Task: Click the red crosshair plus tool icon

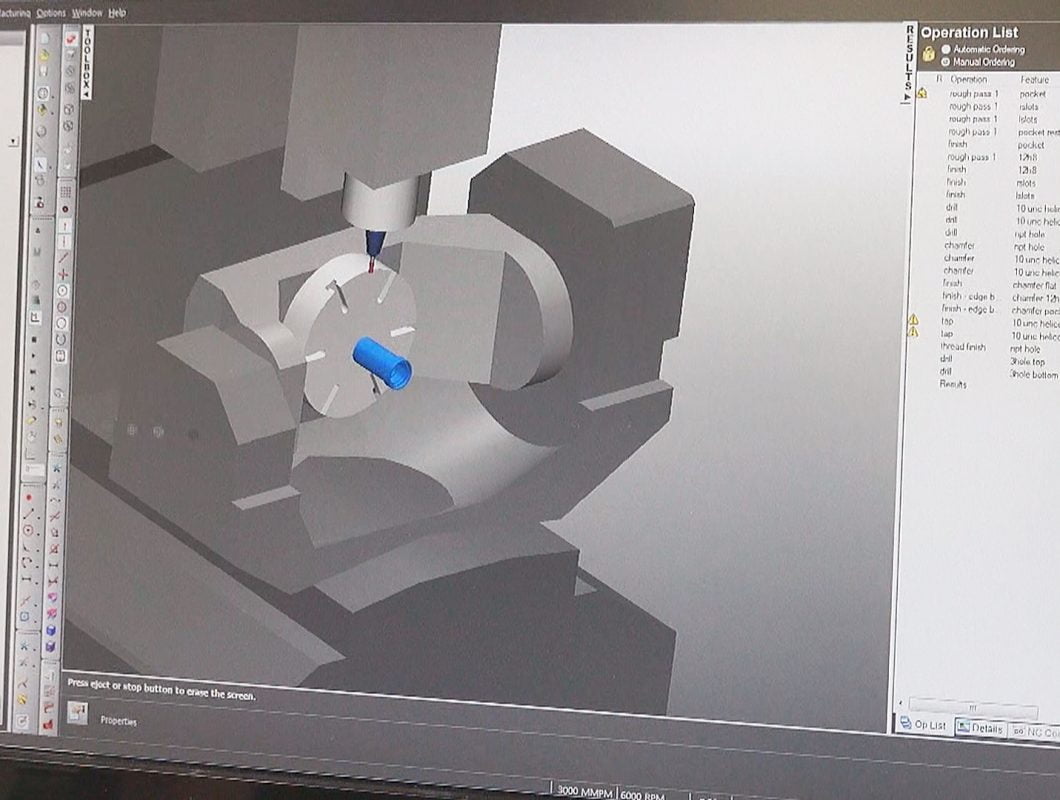Action: pos(64,273)
